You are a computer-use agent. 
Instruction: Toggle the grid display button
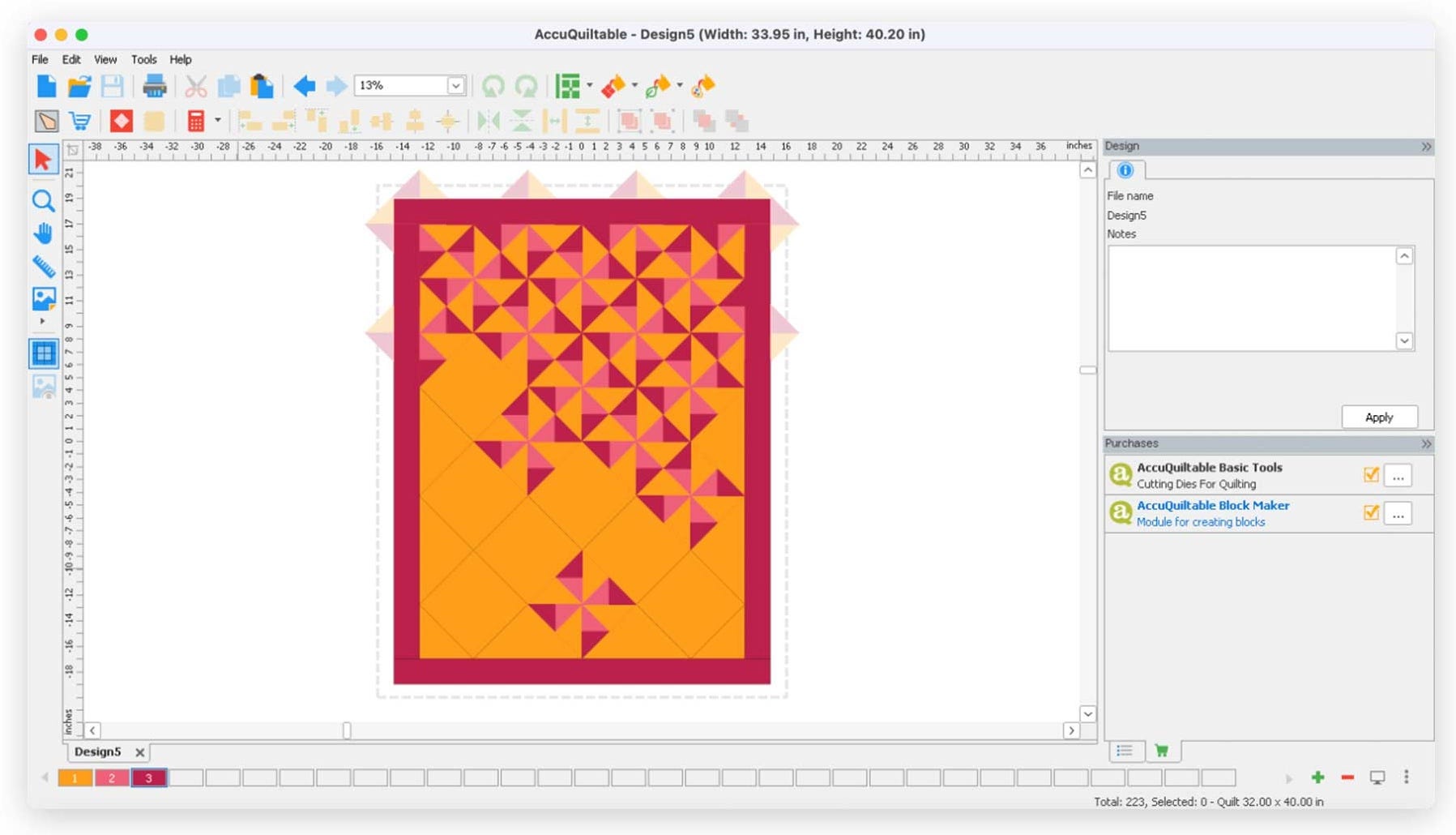click(x=44, y=353)
